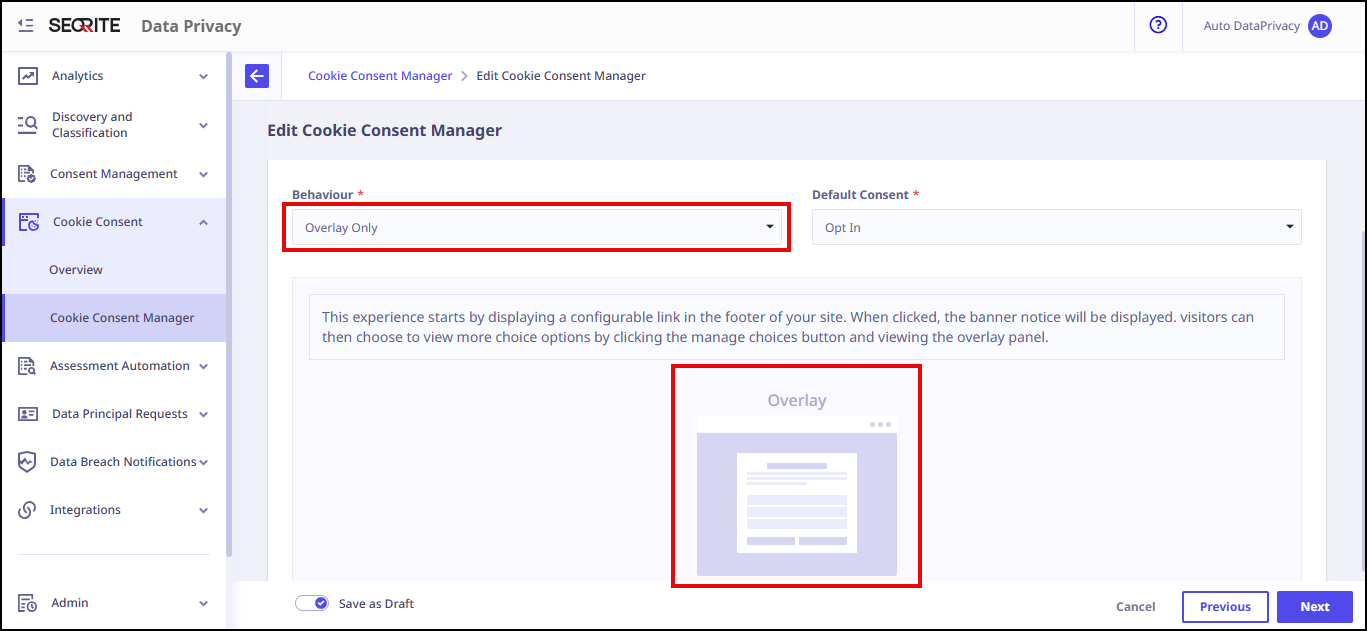This screenshot has width=1367, height=631.
Task: Toggle the Save as Draft switch
Action: coord(312,604)
